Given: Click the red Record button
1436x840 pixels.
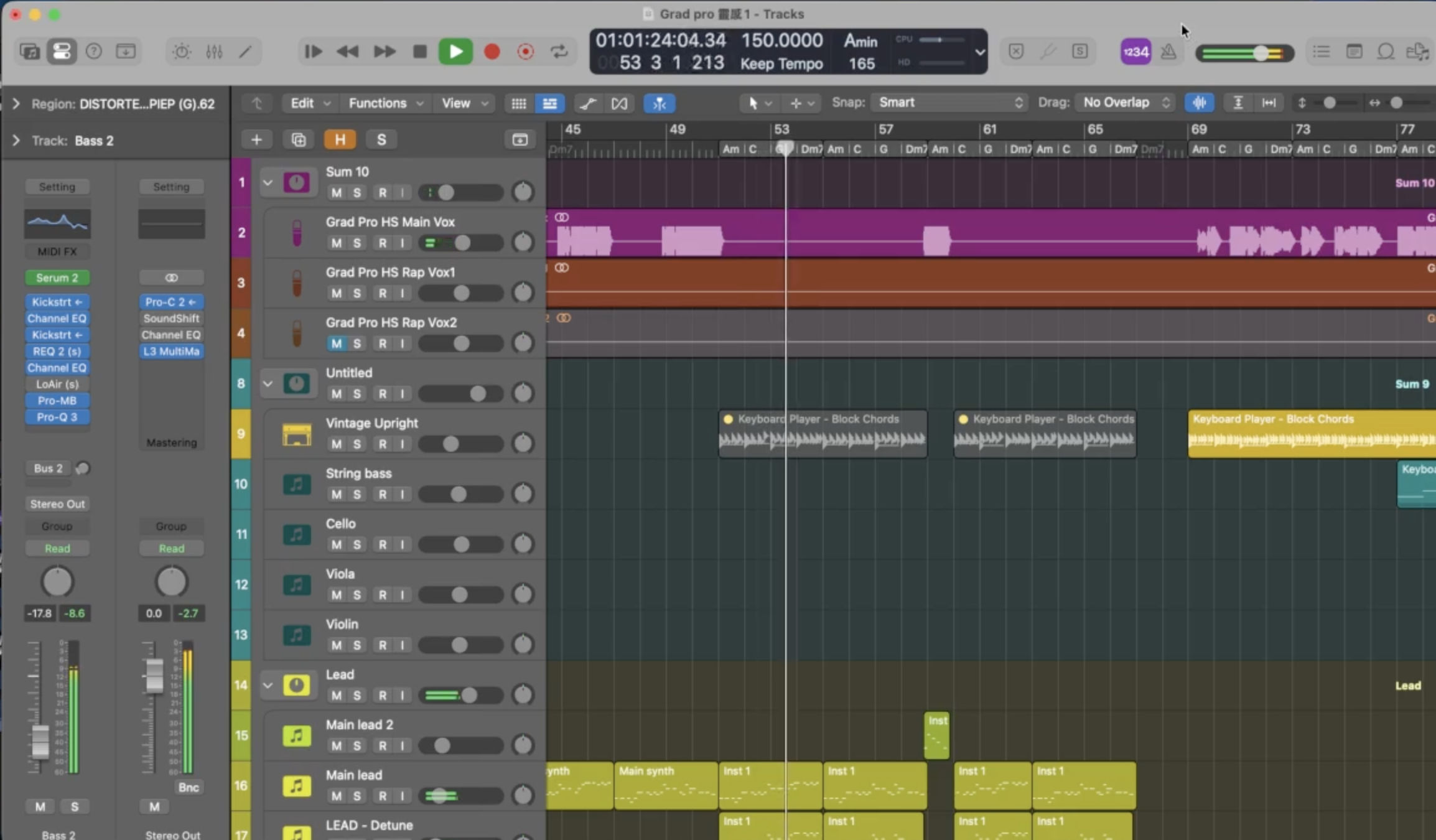Looking at the screenshot, I should point(492,52).
